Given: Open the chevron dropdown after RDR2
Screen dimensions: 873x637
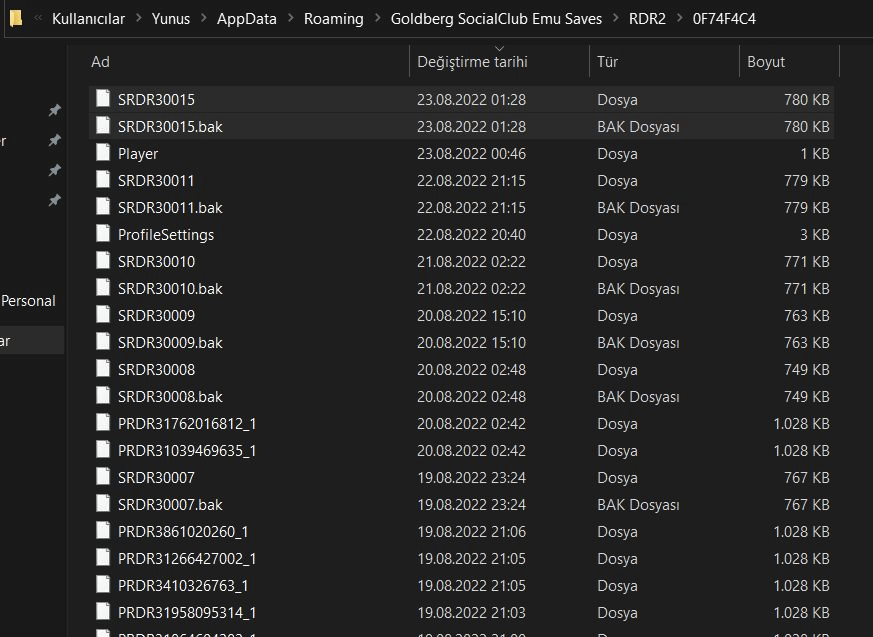Looking at the screenshot, I should pyautogui.click(x=679, y=18).
